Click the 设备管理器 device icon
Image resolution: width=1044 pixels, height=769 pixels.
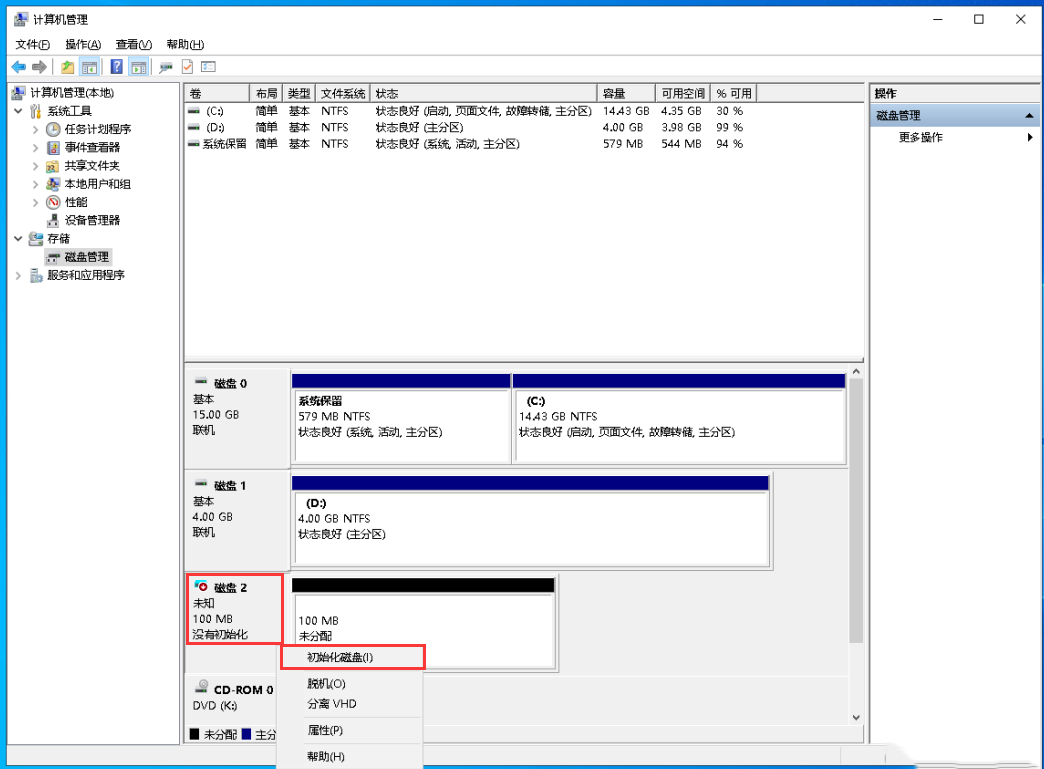coord(53,220)
